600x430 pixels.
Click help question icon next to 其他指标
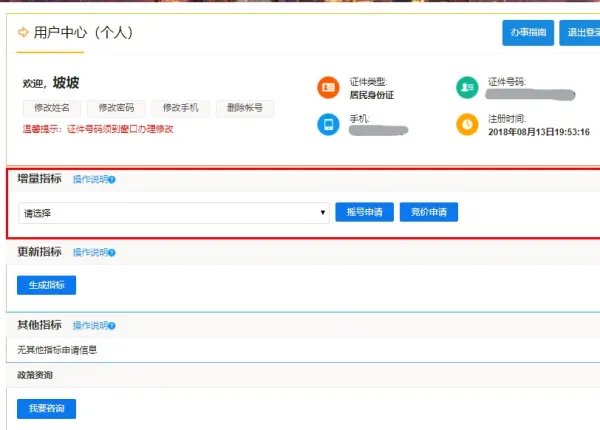[x=111, y=326]
